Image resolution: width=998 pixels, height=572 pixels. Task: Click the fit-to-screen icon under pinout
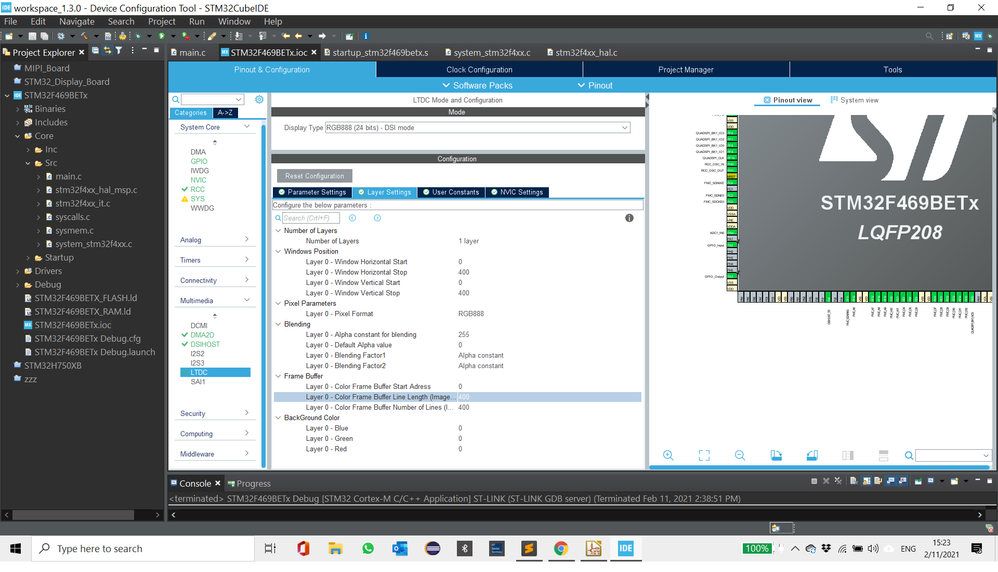click(704, 455)
